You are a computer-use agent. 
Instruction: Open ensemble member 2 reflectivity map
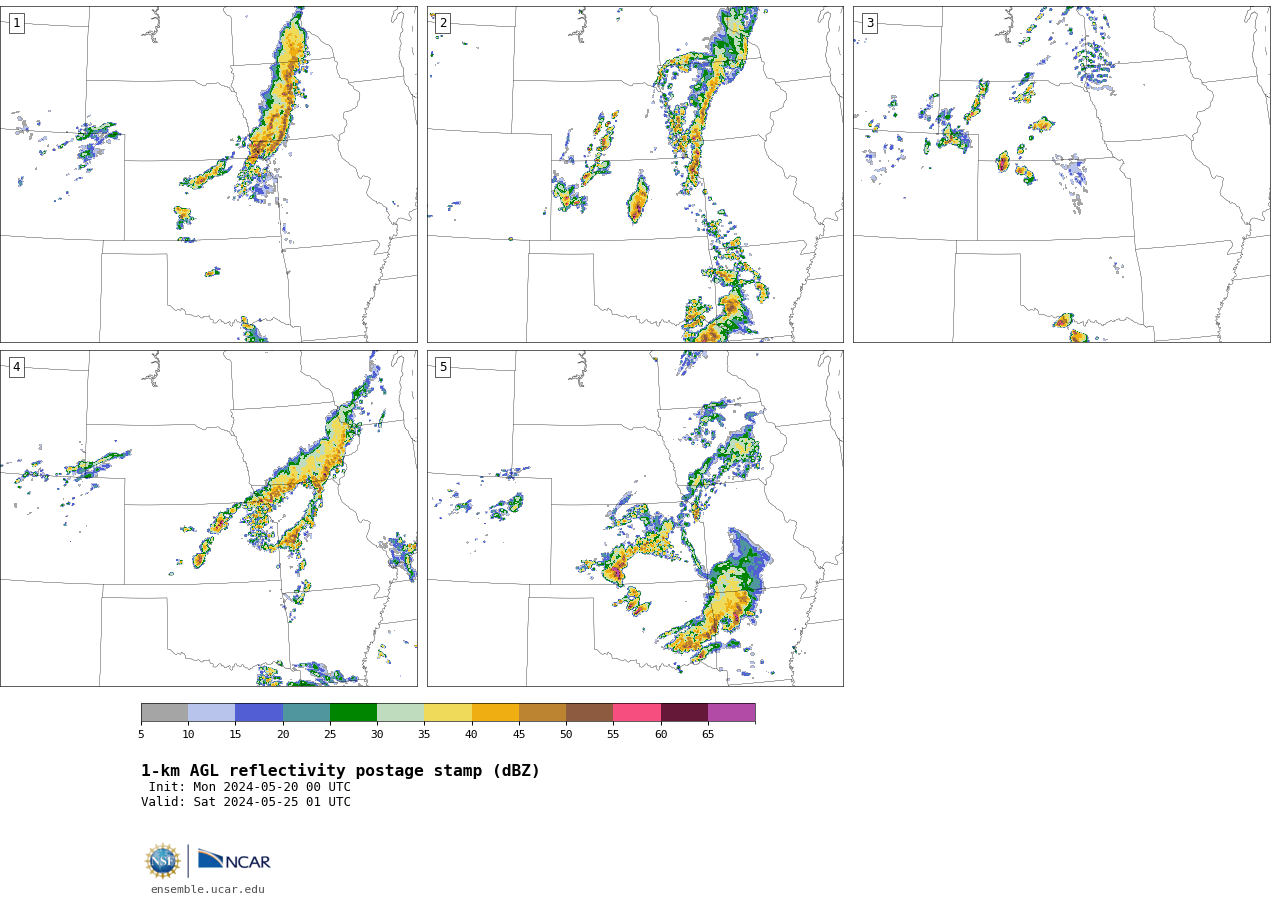click(635, 174)
